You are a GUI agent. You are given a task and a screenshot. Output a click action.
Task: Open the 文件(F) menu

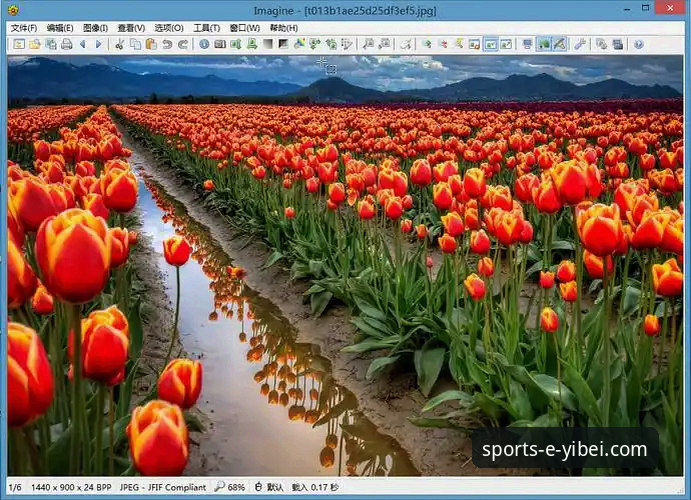(x=24, y=28)
